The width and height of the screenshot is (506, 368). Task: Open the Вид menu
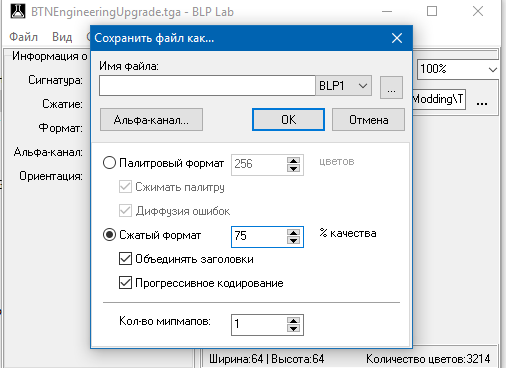pyautogui.click(x=62, y=37)
